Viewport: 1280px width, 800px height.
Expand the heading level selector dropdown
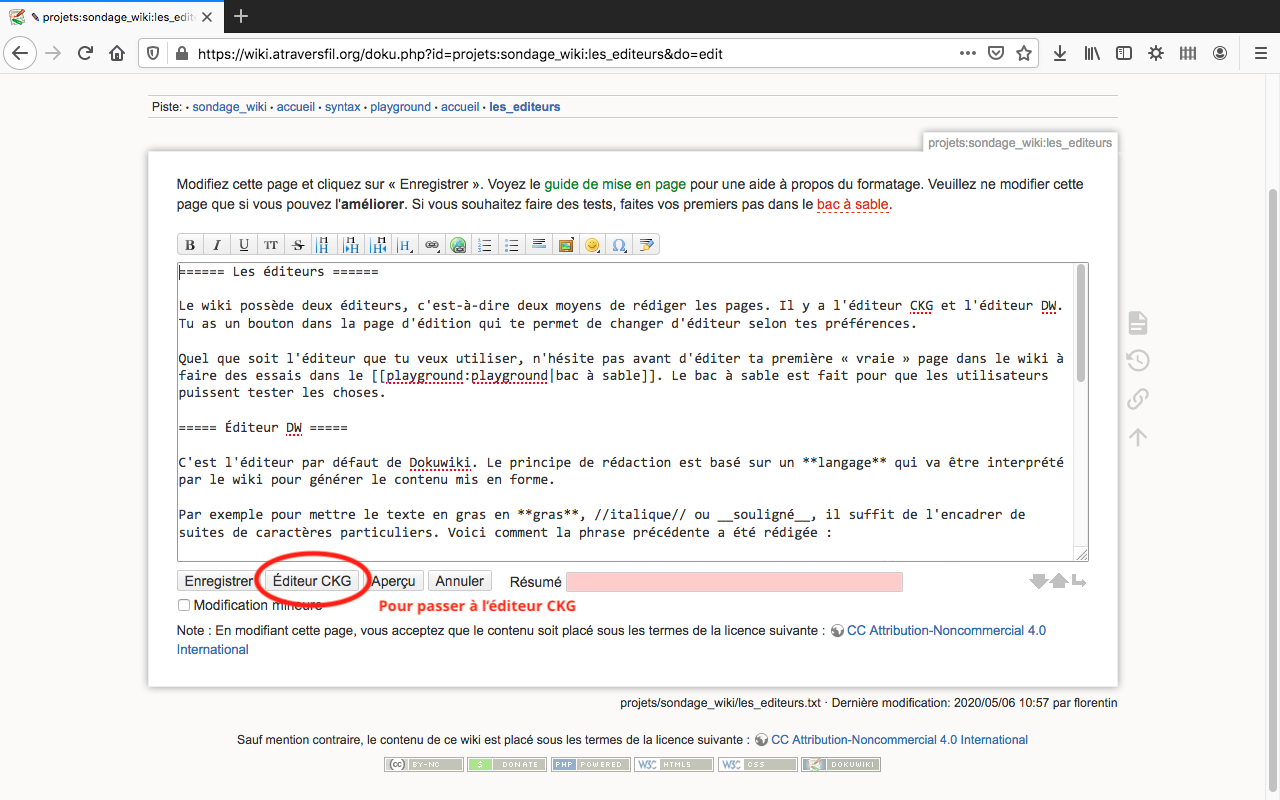(405, 245)
